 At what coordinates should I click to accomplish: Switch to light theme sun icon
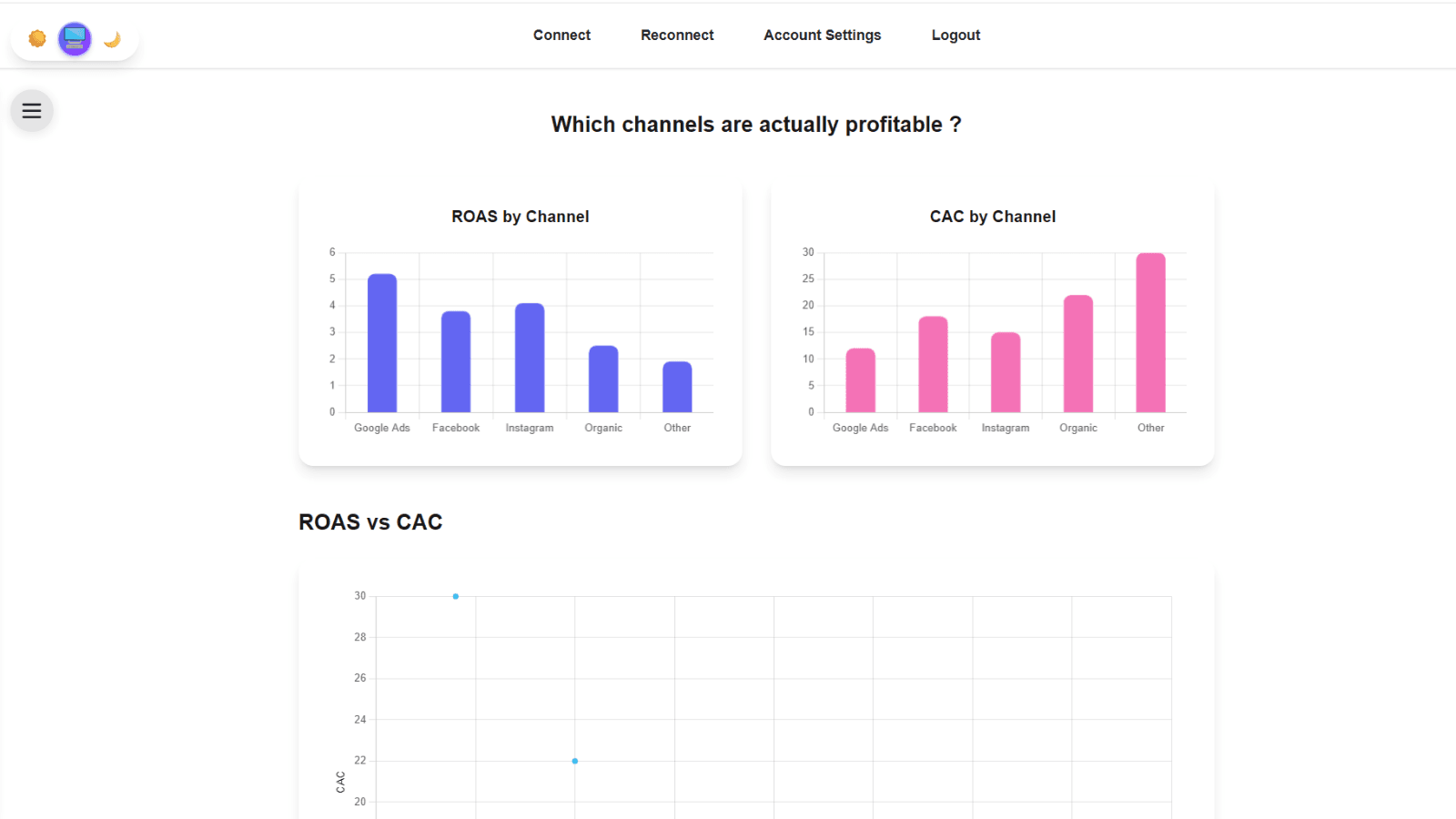pos(37,39)
